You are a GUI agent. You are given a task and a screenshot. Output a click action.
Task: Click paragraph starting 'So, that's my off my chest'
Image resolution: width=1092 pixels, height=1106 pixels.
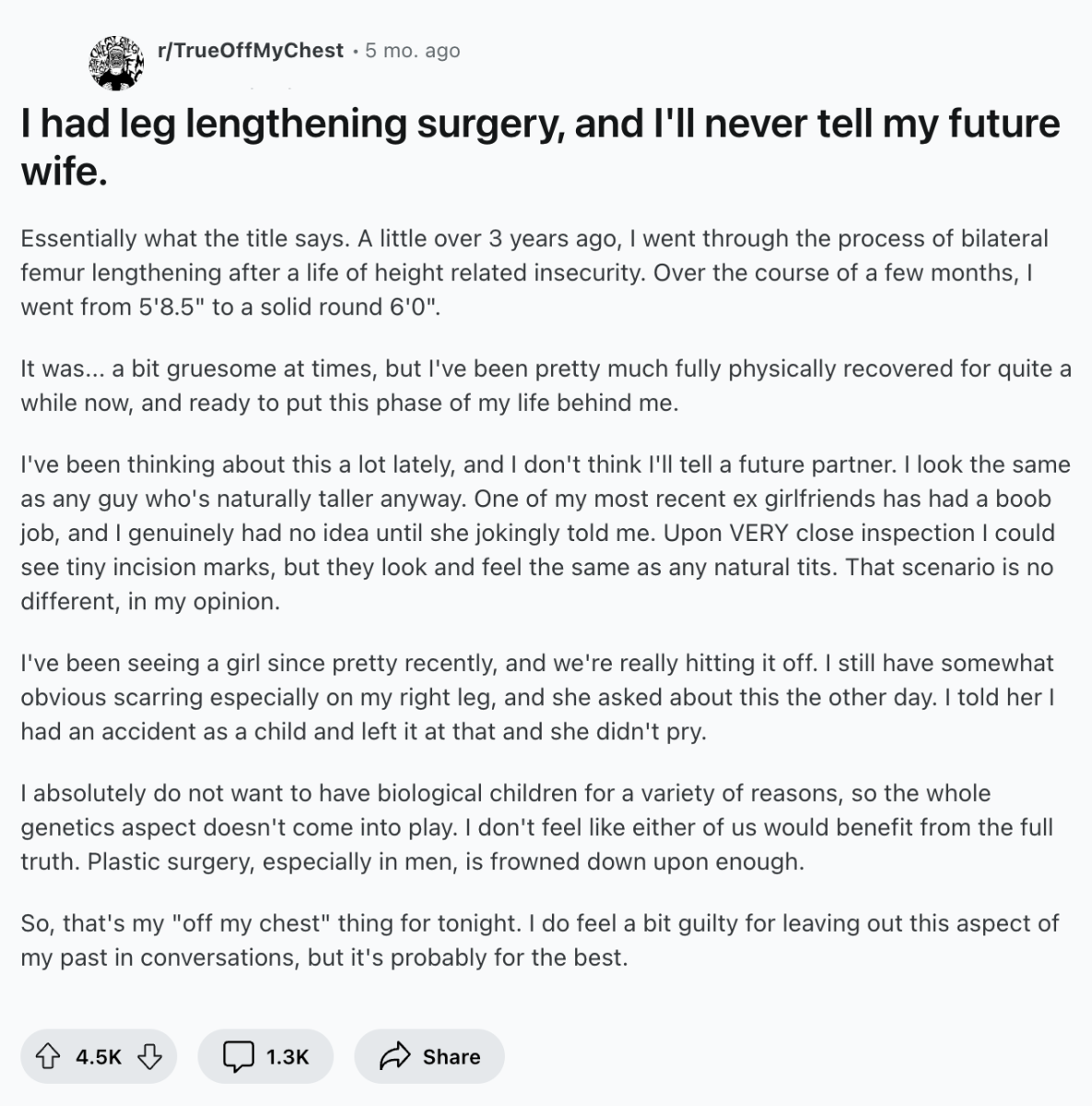click(x=540, y=940)
